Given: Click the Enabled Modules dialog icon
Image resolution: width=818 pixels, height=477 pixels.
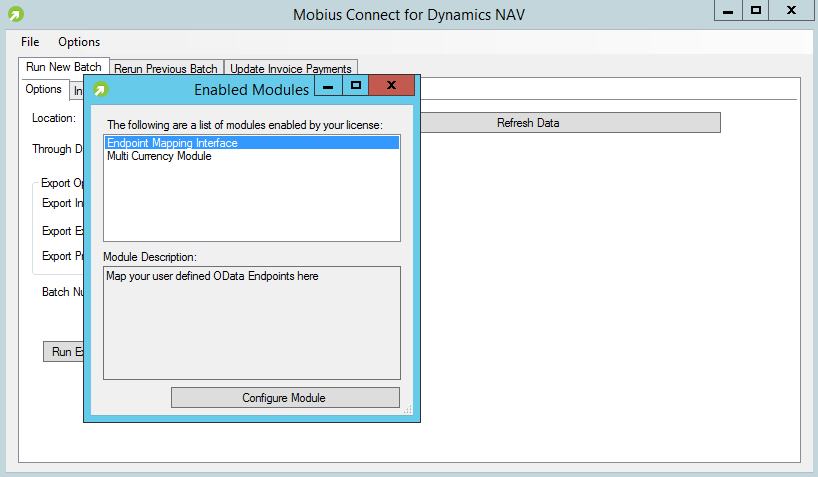Looking at the screenshot, I should pos(101,89).
